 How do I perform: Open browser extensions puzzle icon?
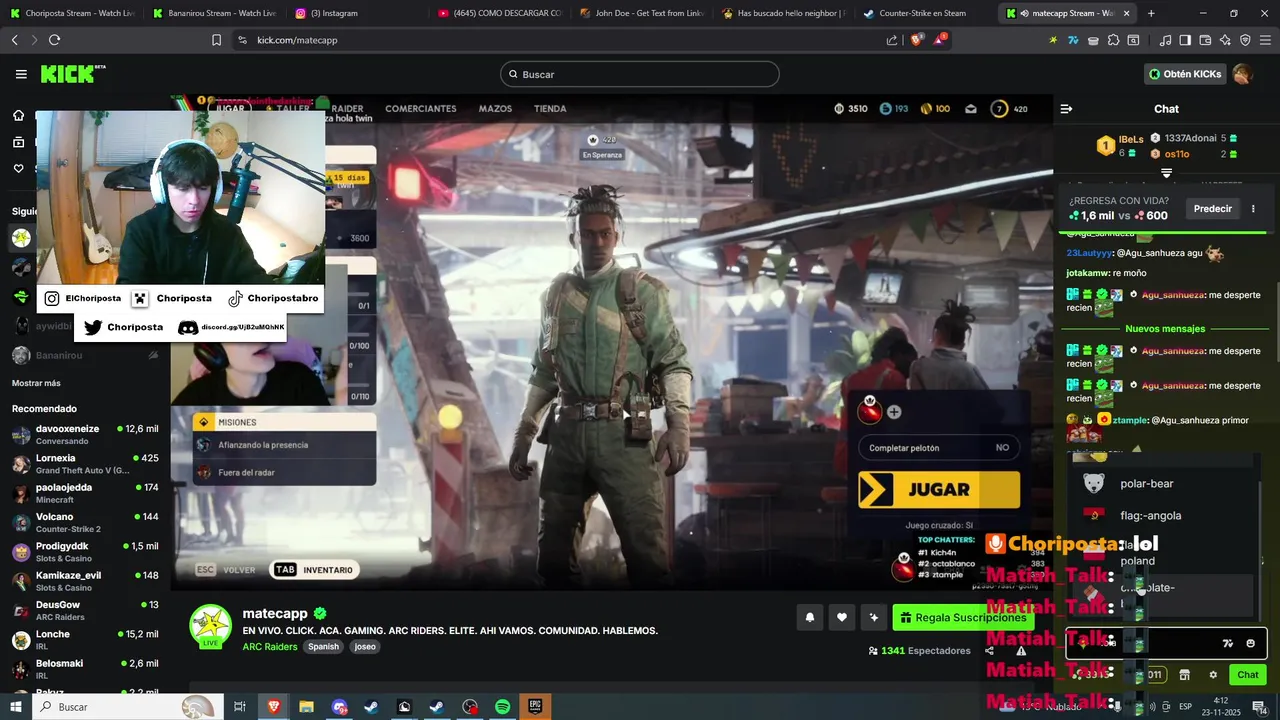pyautogui.click(x=1113, y=40)
